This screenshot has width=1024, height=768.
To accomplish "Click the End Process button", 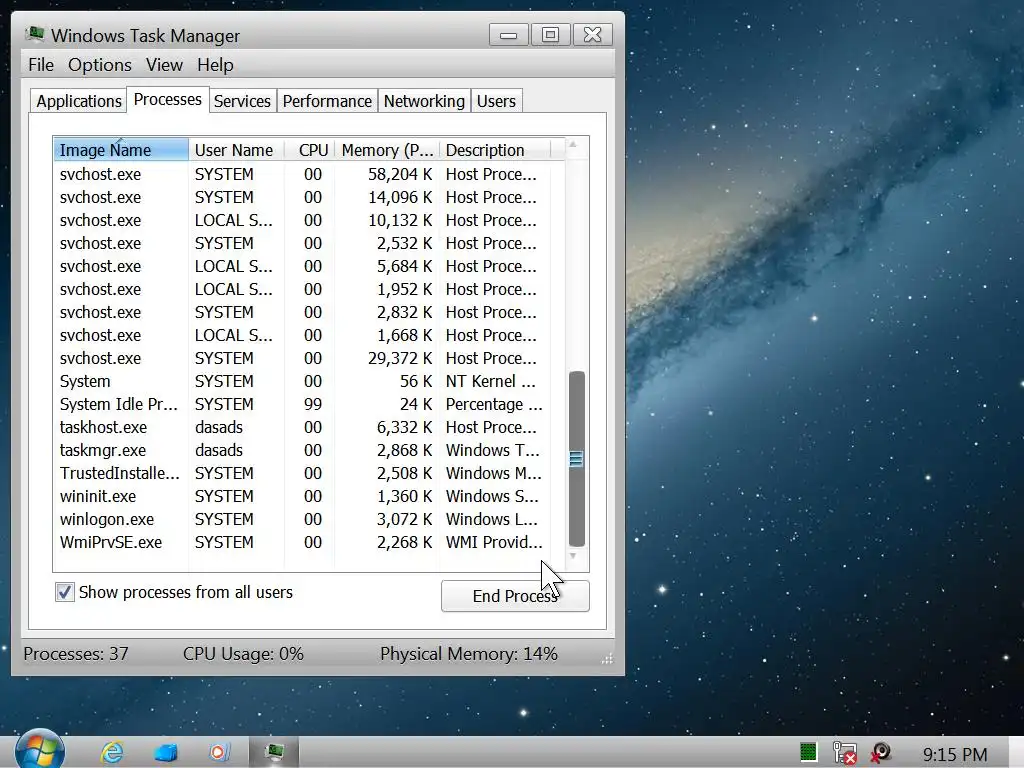I will [x=515, y=596].
